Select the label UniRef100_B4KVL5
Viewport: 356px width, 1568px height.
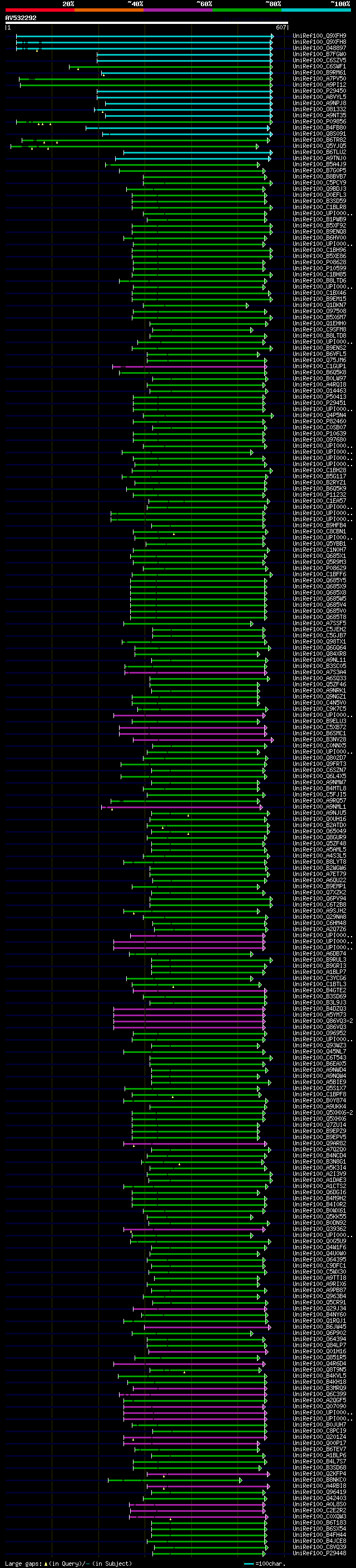319,1376
